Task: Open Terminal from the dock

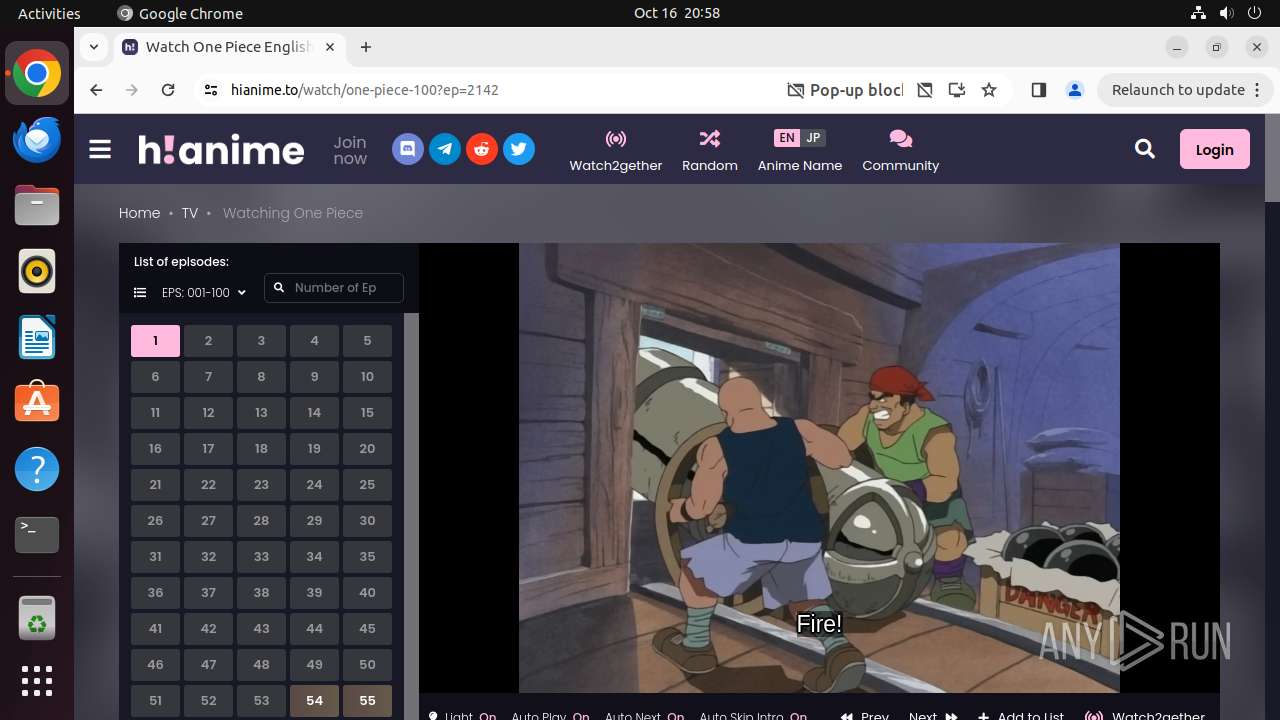Action: (x=37, y=535)
